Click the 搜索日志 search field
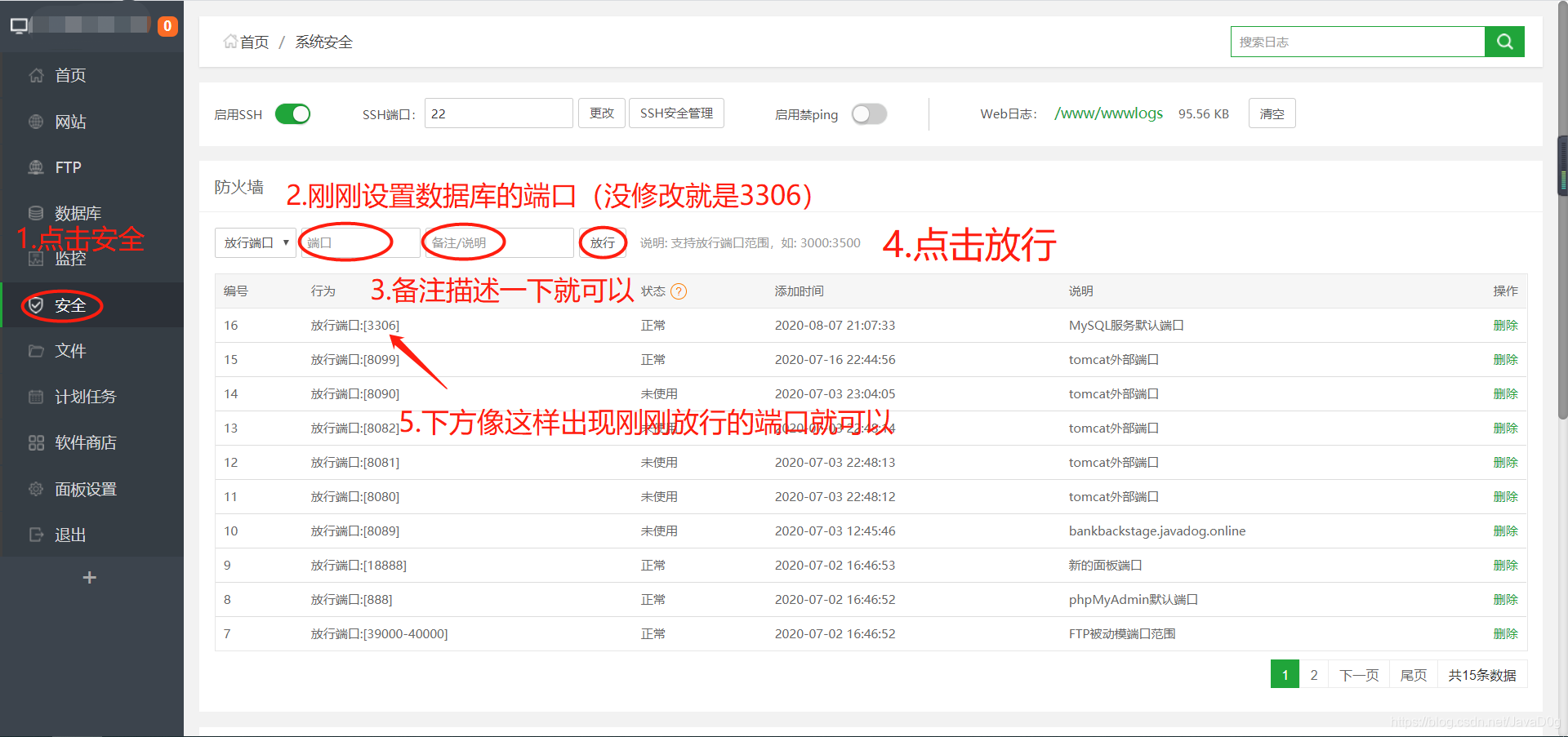The width and height of the screenshot is (1568, 737). [1357, 42]
